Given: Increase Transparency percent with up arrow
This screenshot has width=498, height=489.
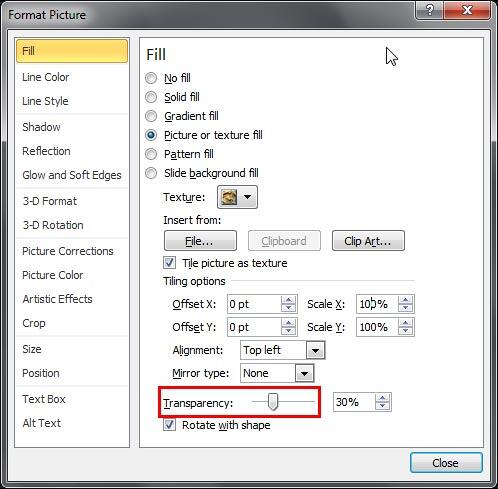Looking at the screenshot, I should [x=382, y=398].
